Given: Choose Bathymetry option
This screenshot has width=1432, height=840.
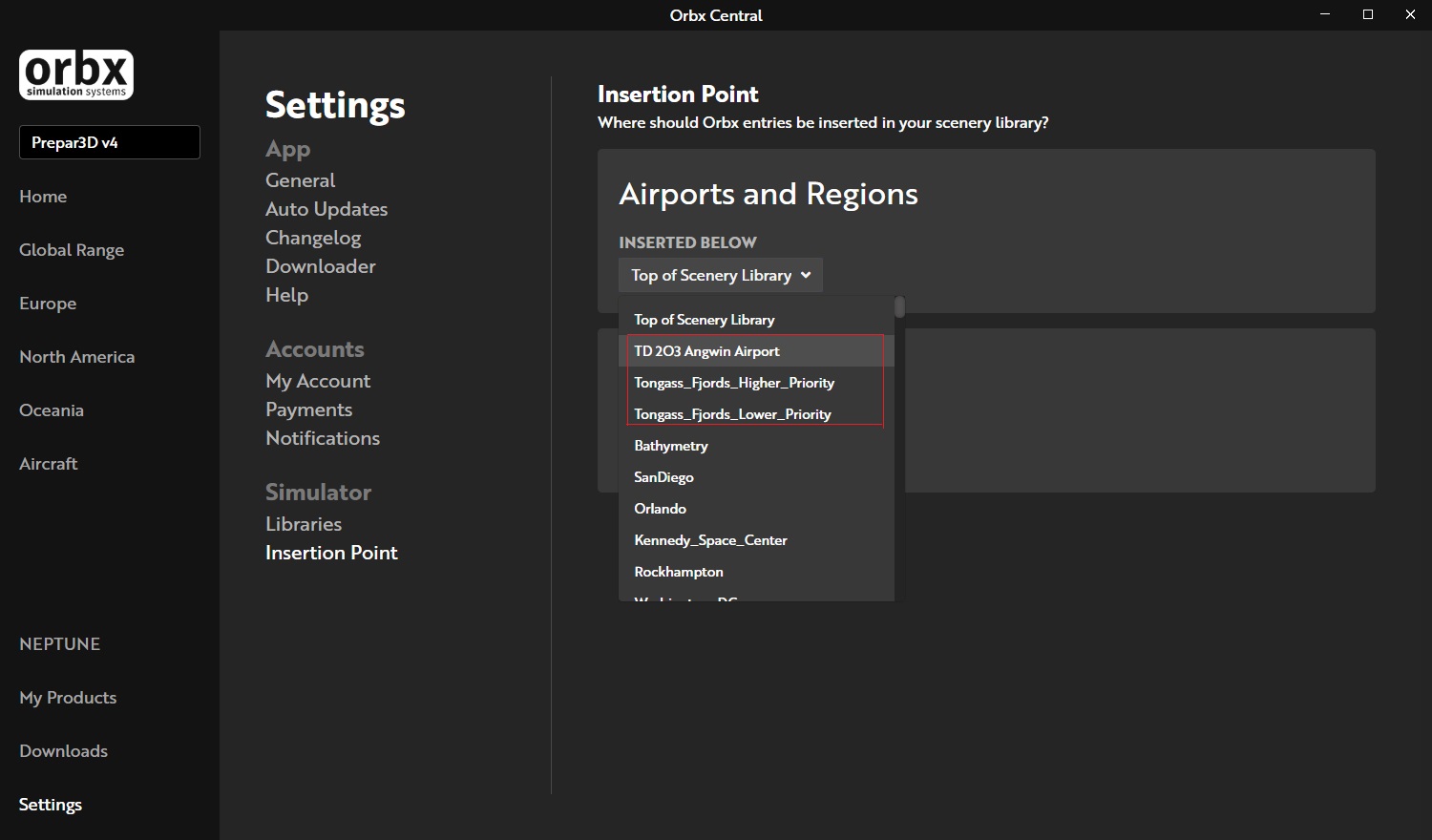Looking at the screenshot, I should 756,446.
